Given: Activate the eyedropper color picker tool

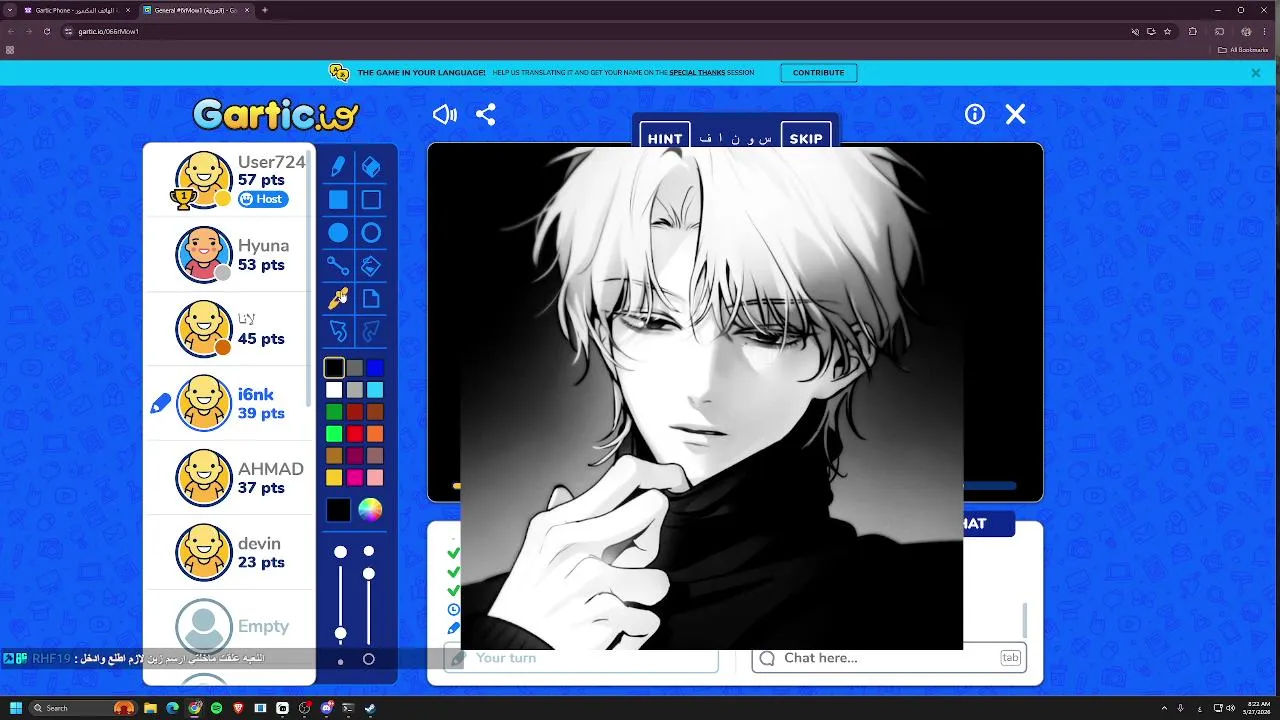Looking at the screenshot, I should 338,298.
